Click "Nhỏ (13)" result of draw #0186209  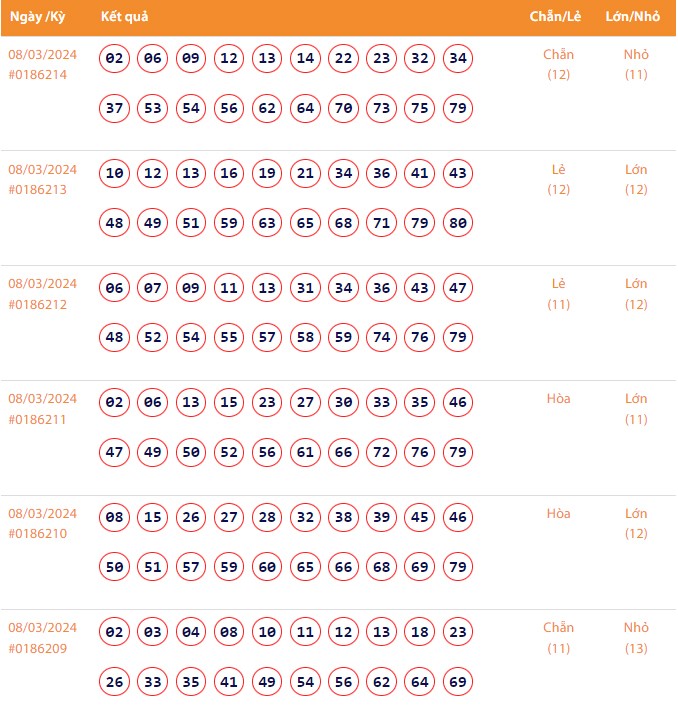[x=636, y=638]
